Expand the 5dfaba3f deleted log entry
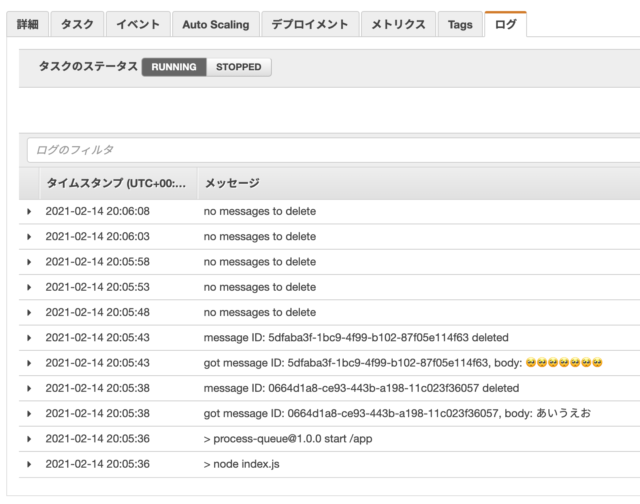The height and width of the screenshot is (504, 640). [29, 338]
